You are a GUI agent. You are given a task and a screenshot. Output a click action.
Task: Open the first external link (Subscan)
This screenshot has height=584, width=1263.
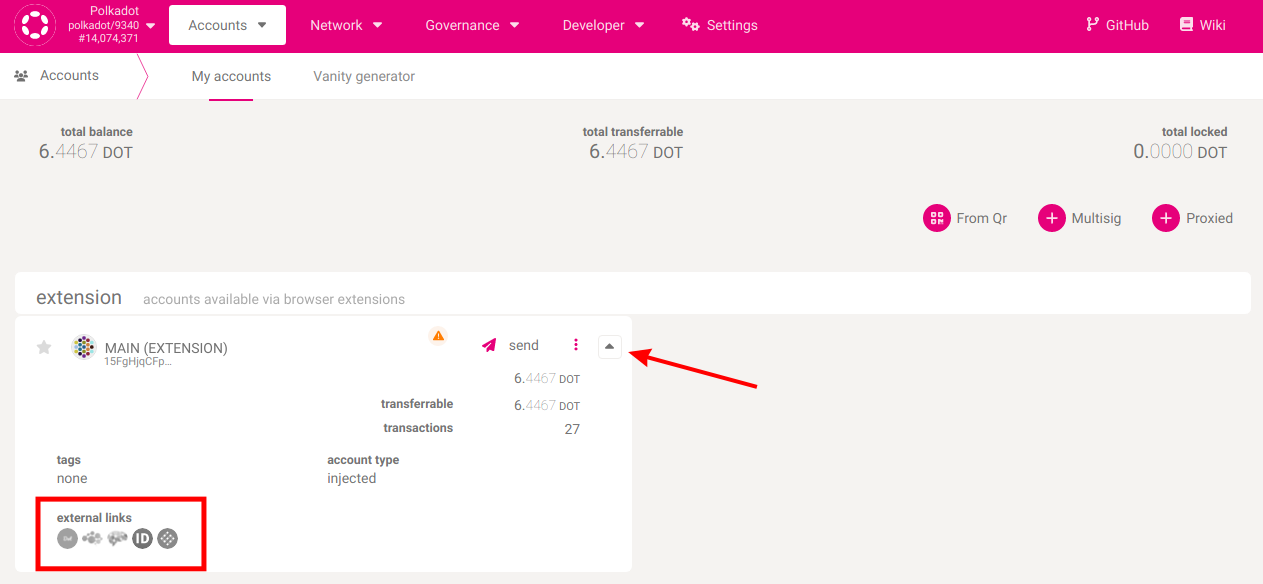click(x=67, y=538)
